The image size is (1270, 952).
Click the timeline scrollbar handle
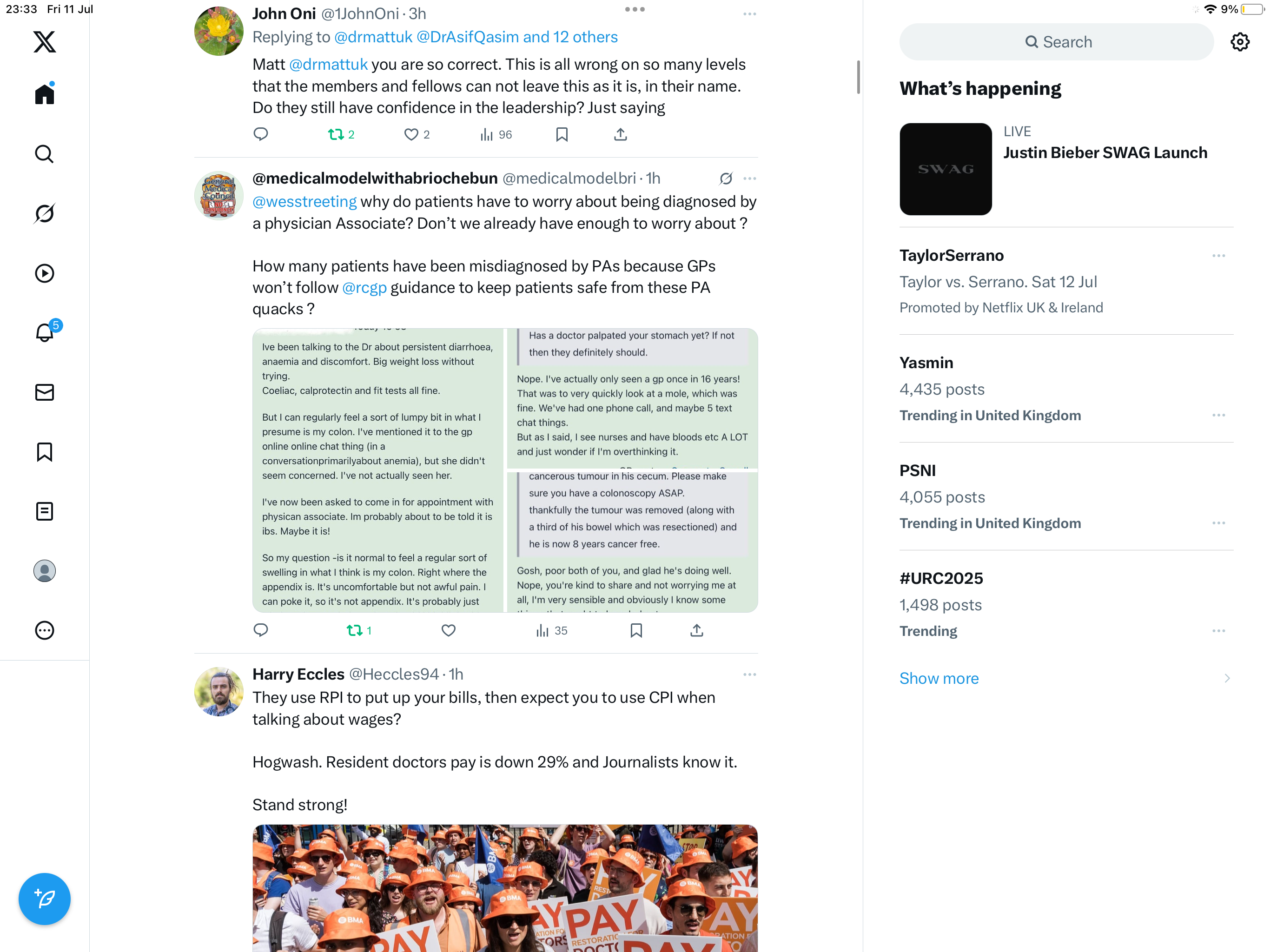click(x=858, y=77)
